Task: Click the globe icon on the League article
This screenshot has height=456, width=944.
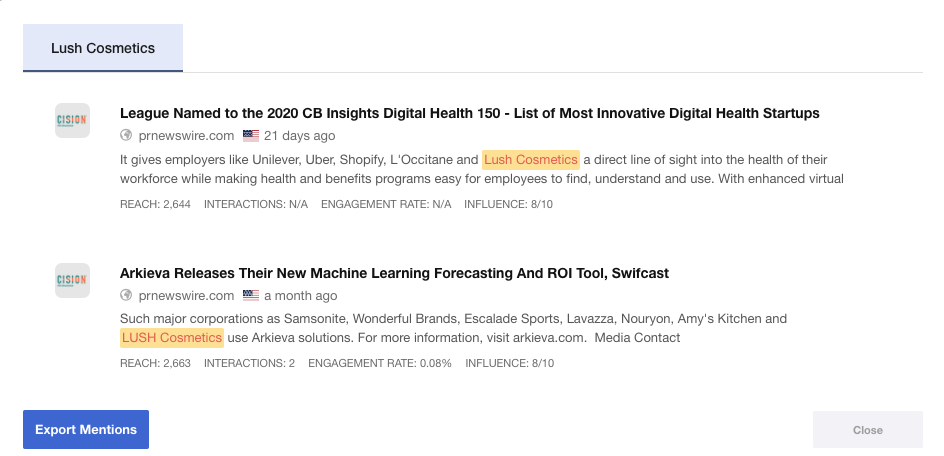Action: pyautogui.click(x=126, y=136)
